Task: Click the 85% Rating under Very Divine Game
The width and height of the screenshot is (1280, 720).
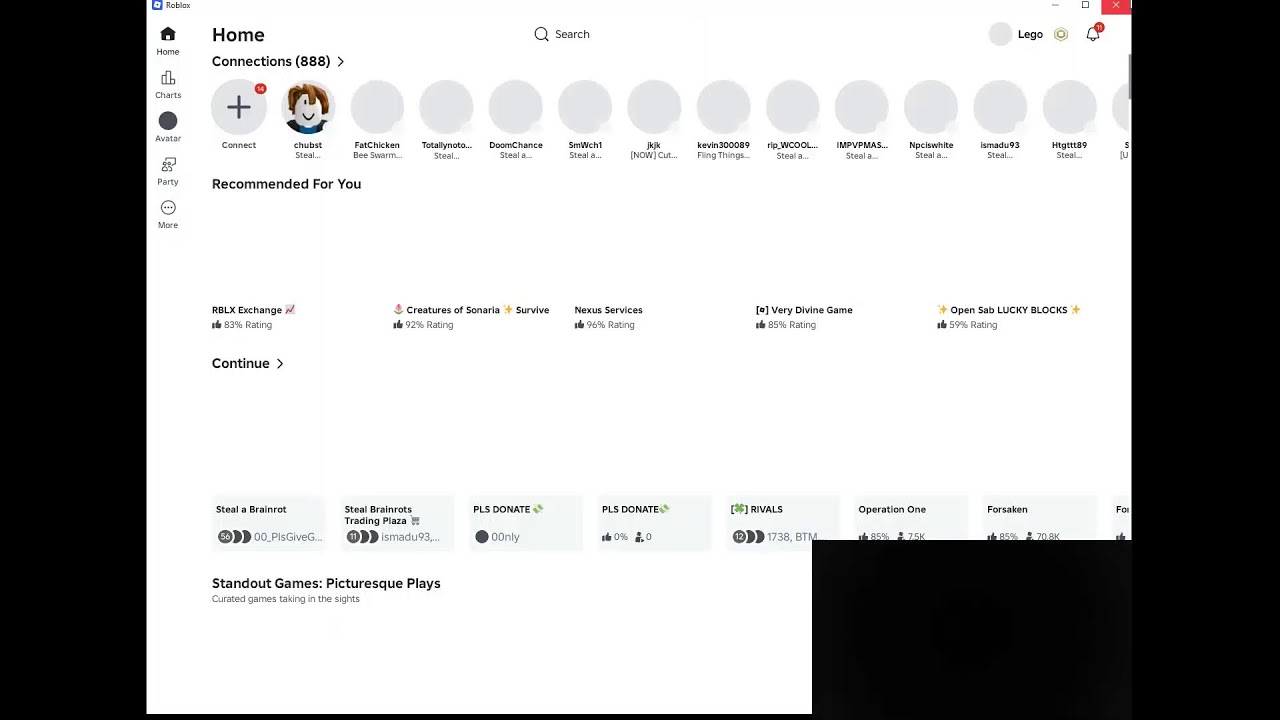Action: pyautogui.click(x=791, y=325)
